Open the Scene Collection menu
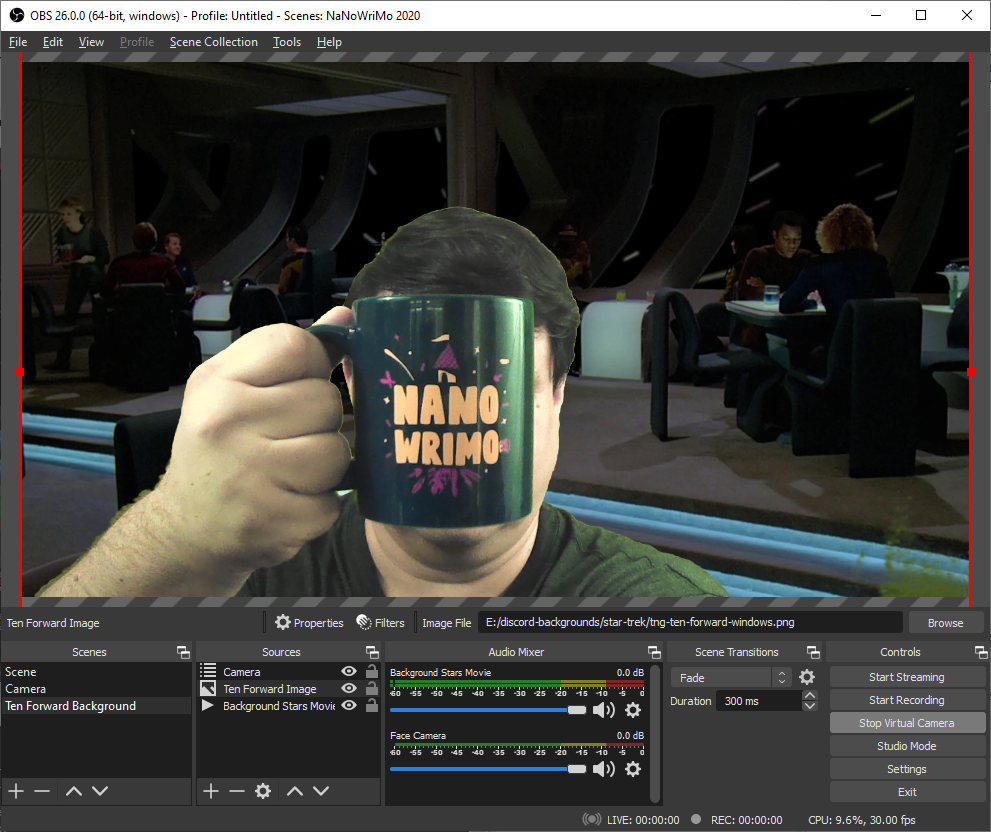 214,42
